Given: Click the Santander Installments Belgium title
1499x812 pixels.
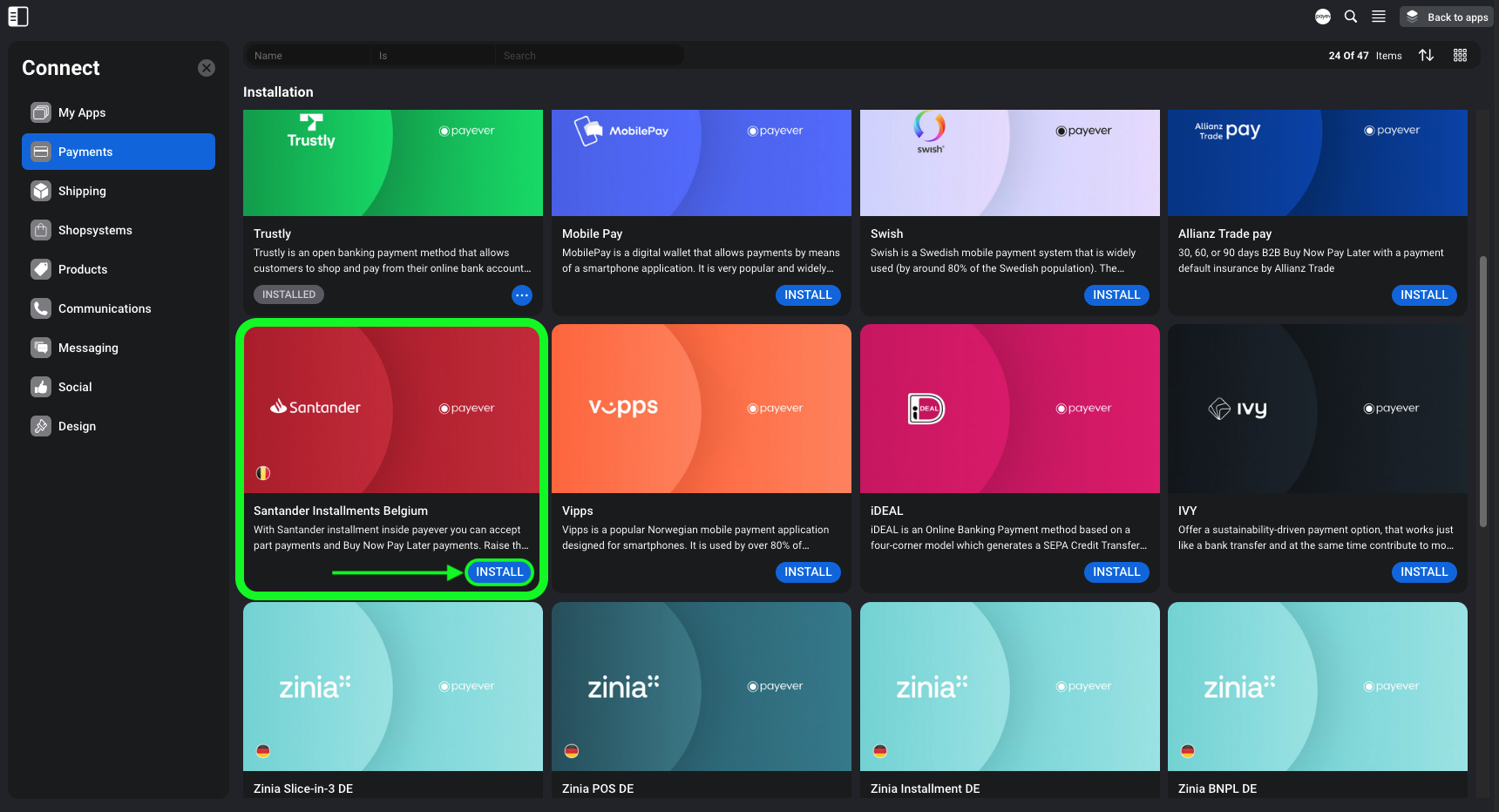Looking at the screenshot, I should point(341,511).
